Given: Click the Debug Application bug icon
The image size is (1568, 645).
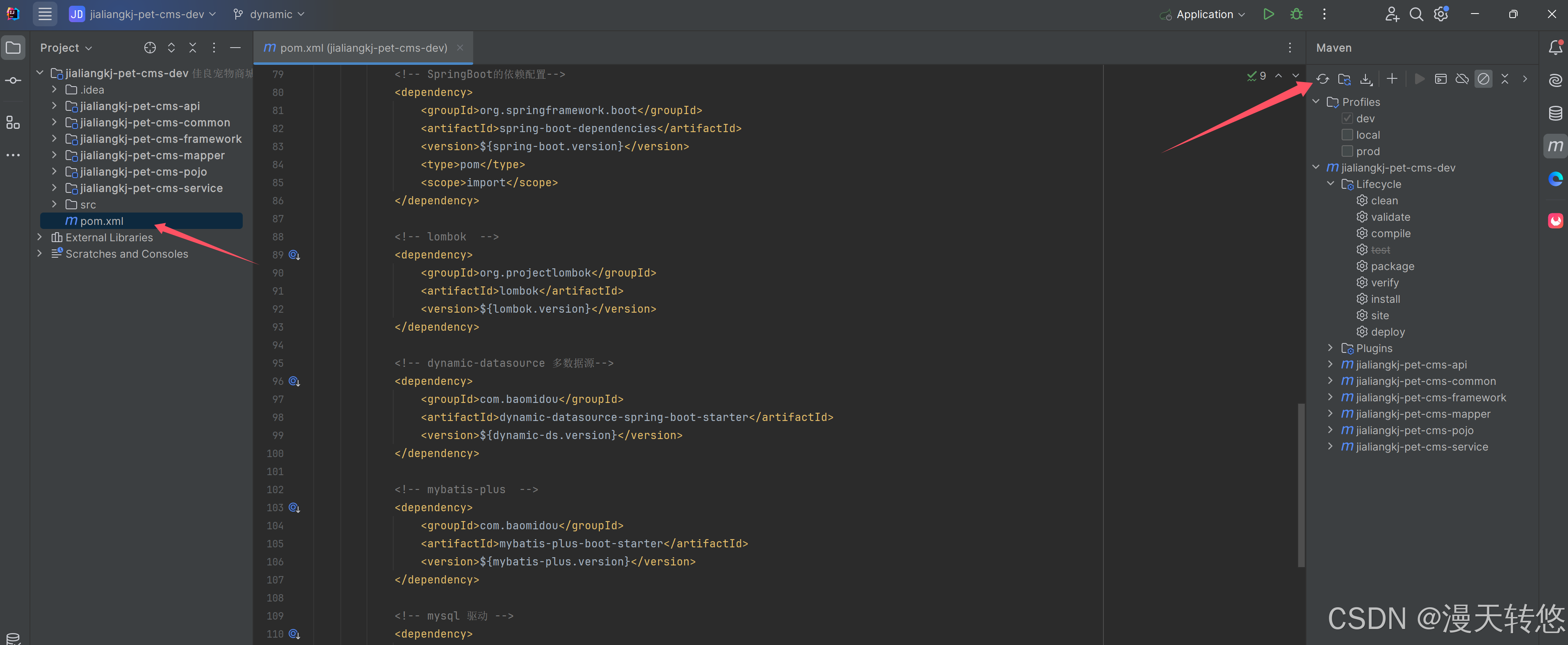Looking at the screenshot, I should point(1297,14).
